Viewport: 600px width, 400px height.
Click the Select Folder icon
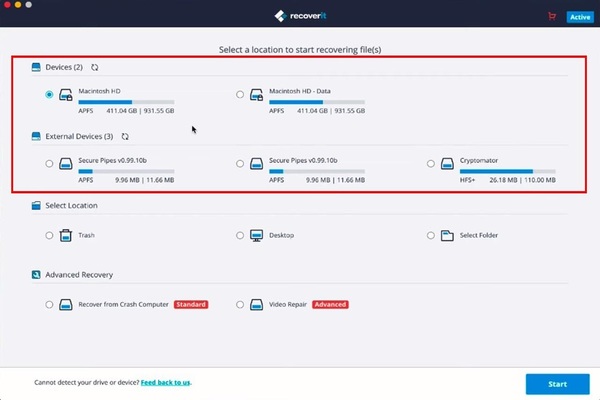click(447, 235)
